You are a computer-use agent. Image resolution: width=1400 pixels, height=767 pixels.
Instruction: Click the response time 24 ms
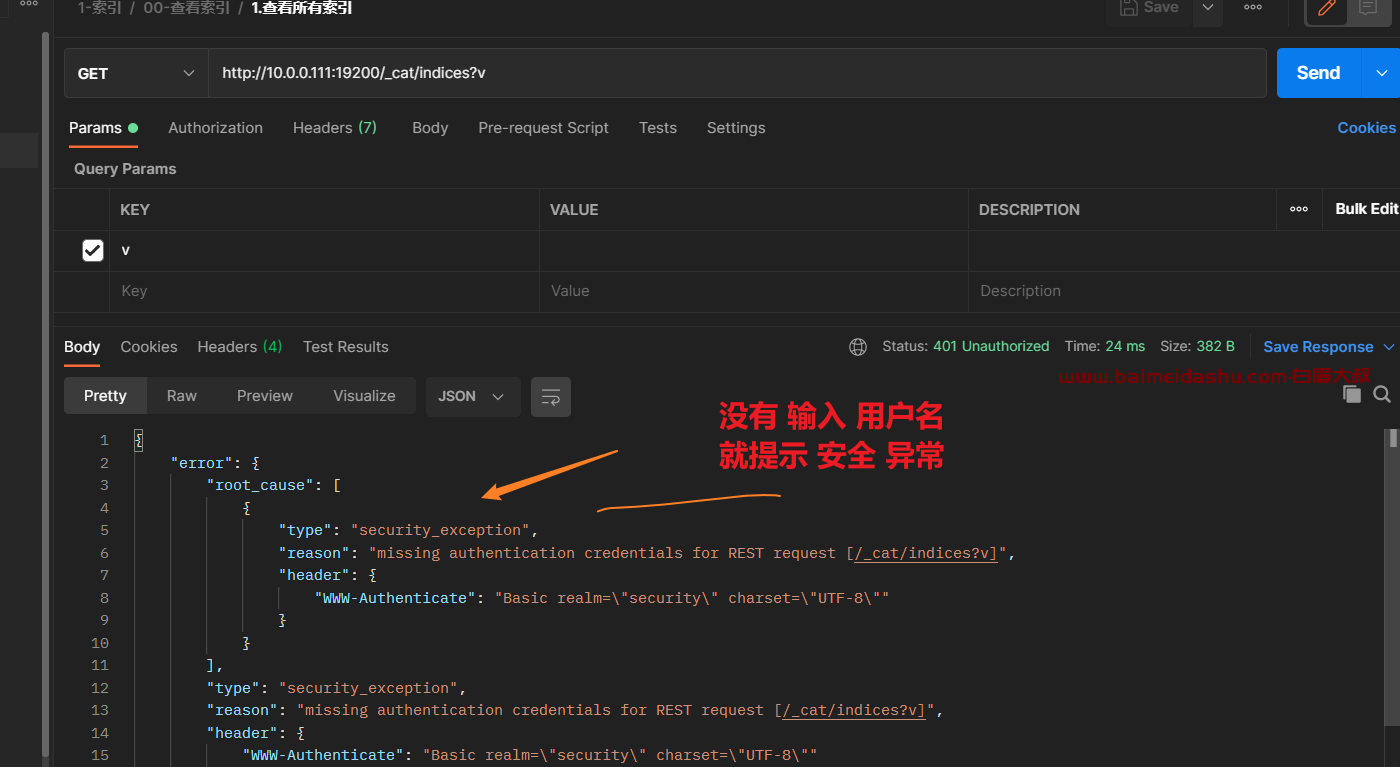(x=1125, y=346)
